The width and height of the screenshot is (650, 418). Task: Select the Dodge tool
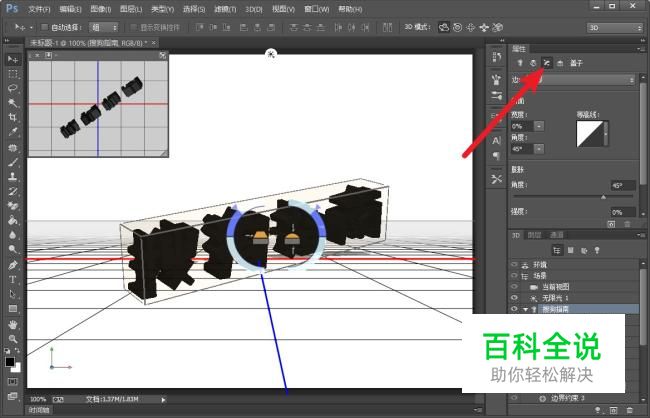[13, 249]
